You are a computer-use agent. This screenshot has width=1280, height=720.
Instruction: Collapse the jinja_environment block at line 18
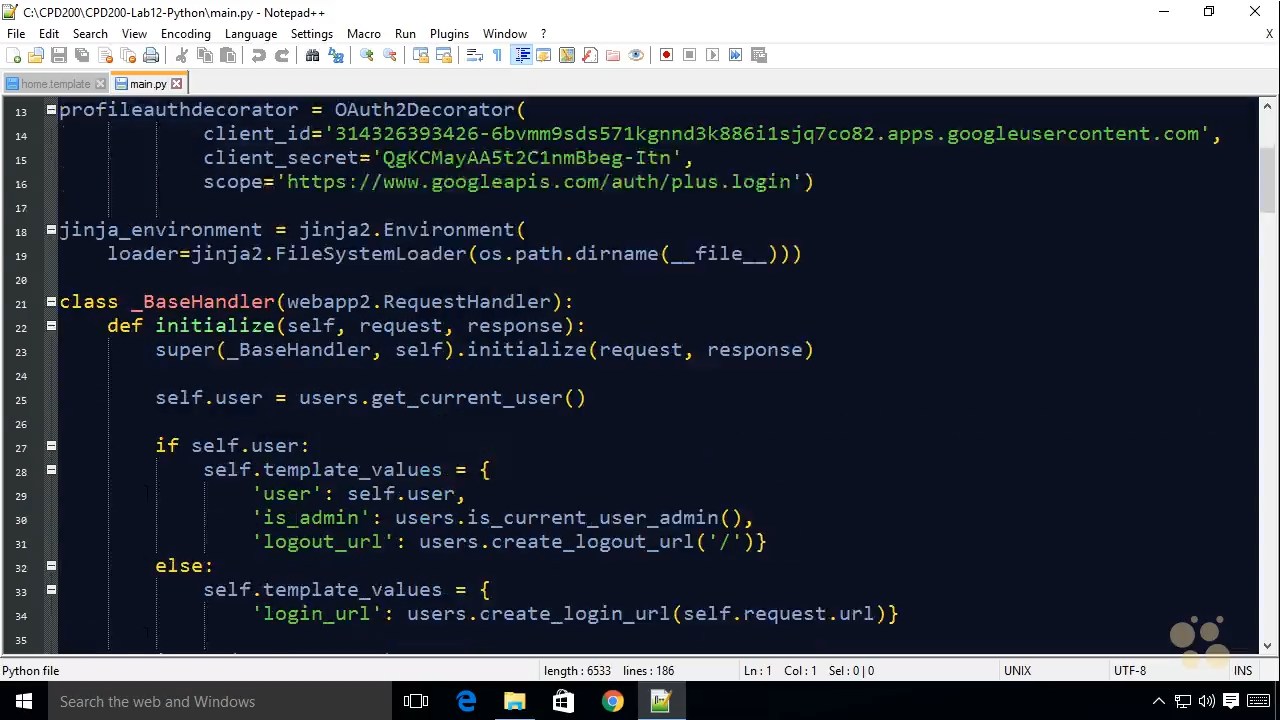click(x=51, y=230)
